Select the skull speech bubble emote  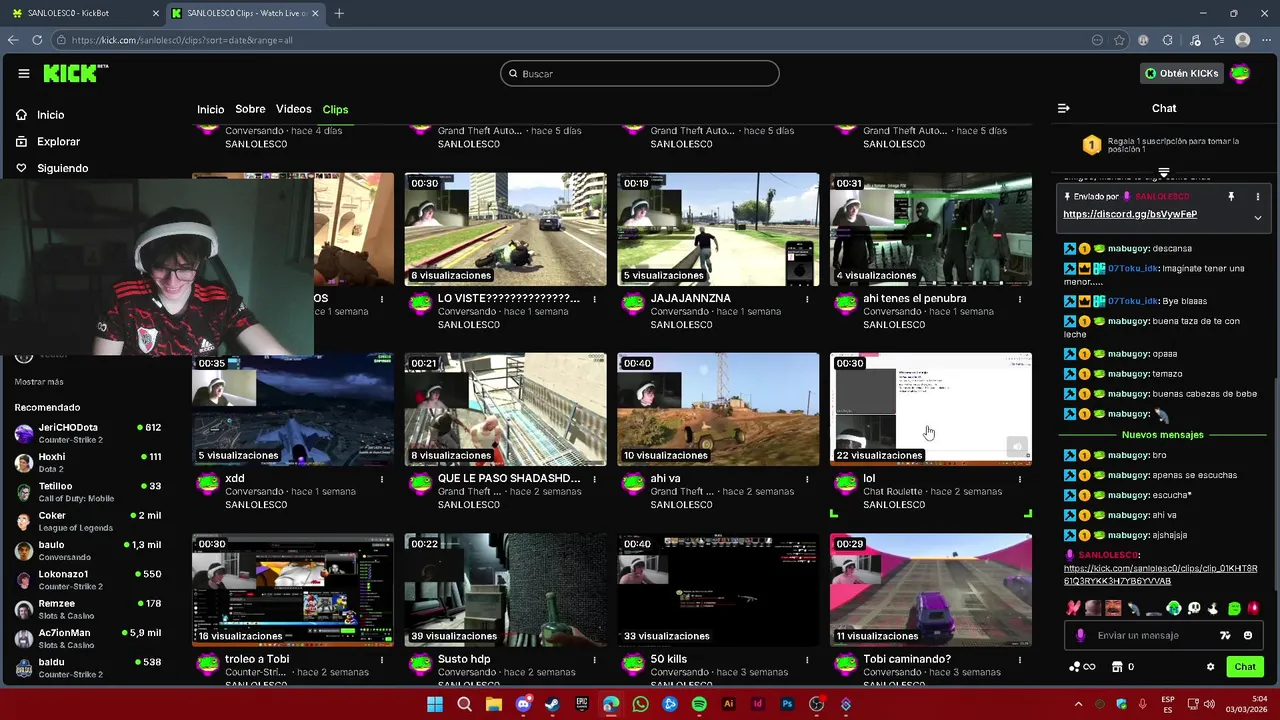click(1193, 608)
